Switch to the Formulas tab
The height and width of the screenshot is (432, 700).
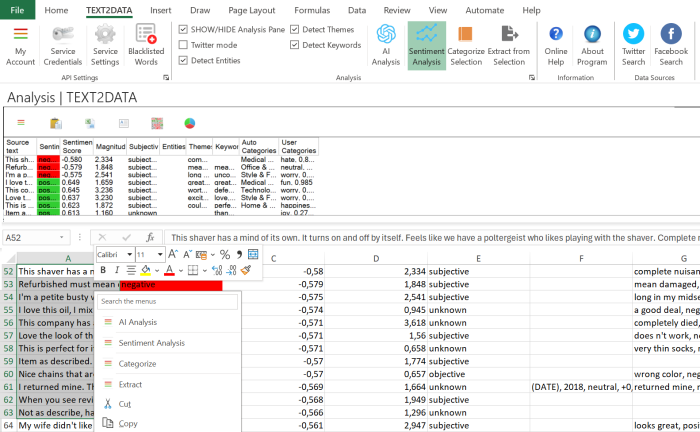pos(312,10)
